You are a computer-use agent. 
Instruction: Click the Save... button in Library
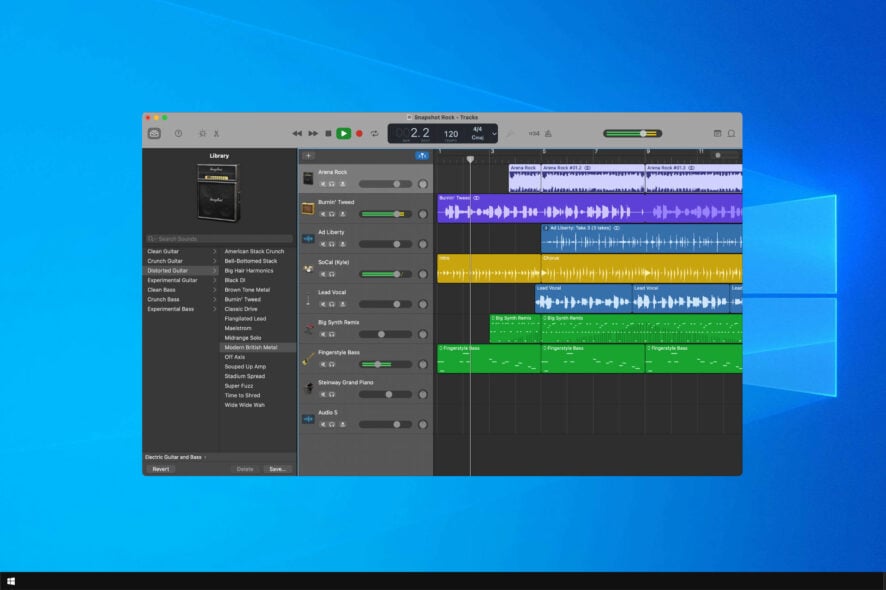277,469
